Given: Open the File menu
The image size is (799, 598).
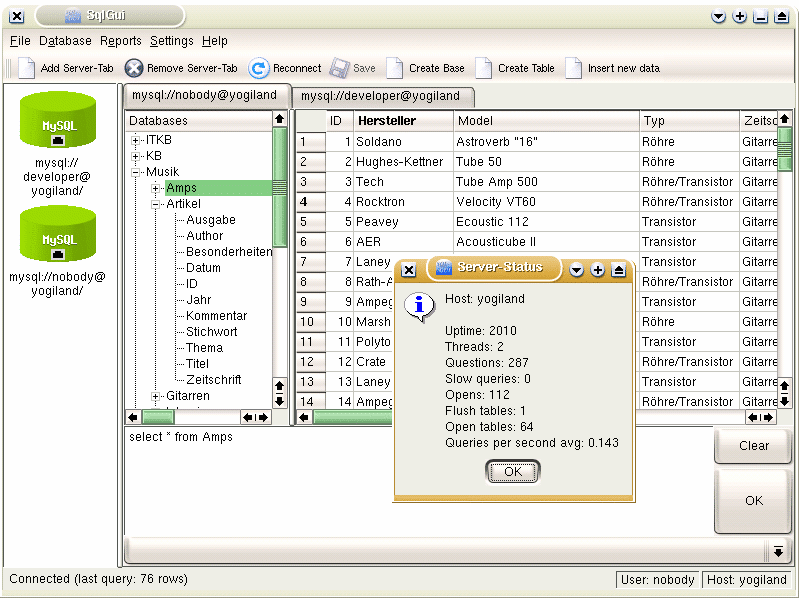Looking at the screenshot, I should point(20,41).
